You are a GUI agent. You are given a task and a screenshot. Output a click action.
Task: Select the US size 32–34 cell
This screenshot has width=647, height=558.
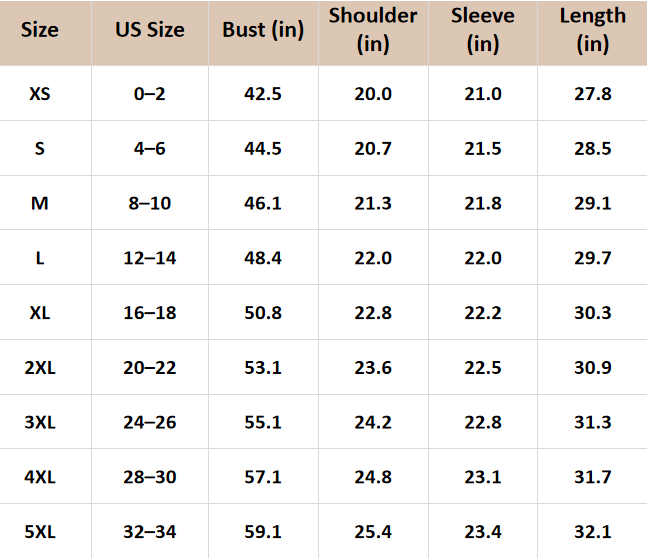click(150, 531)
